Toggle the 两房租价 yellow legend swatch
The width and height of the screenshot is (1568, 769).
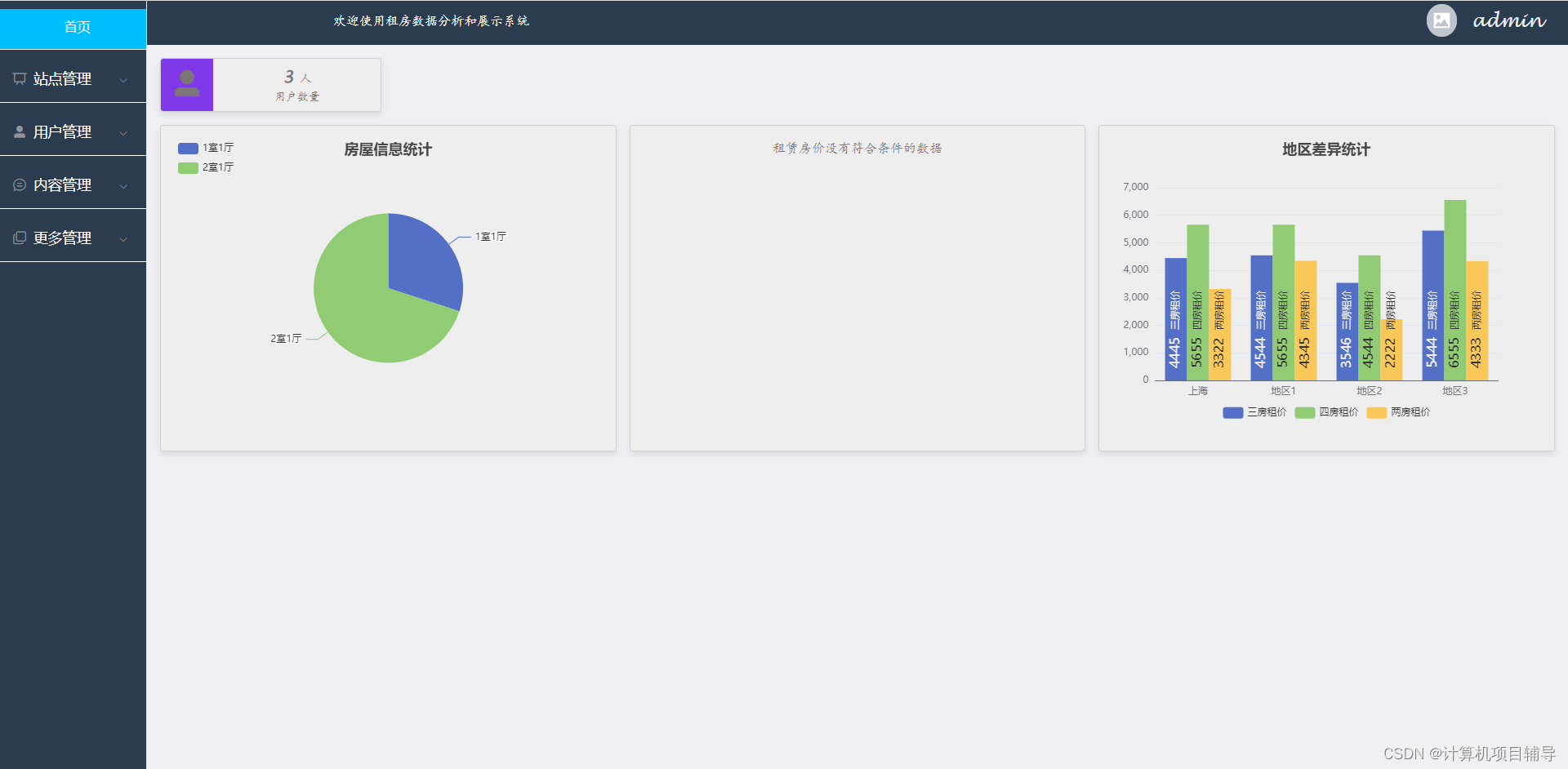1376,412
